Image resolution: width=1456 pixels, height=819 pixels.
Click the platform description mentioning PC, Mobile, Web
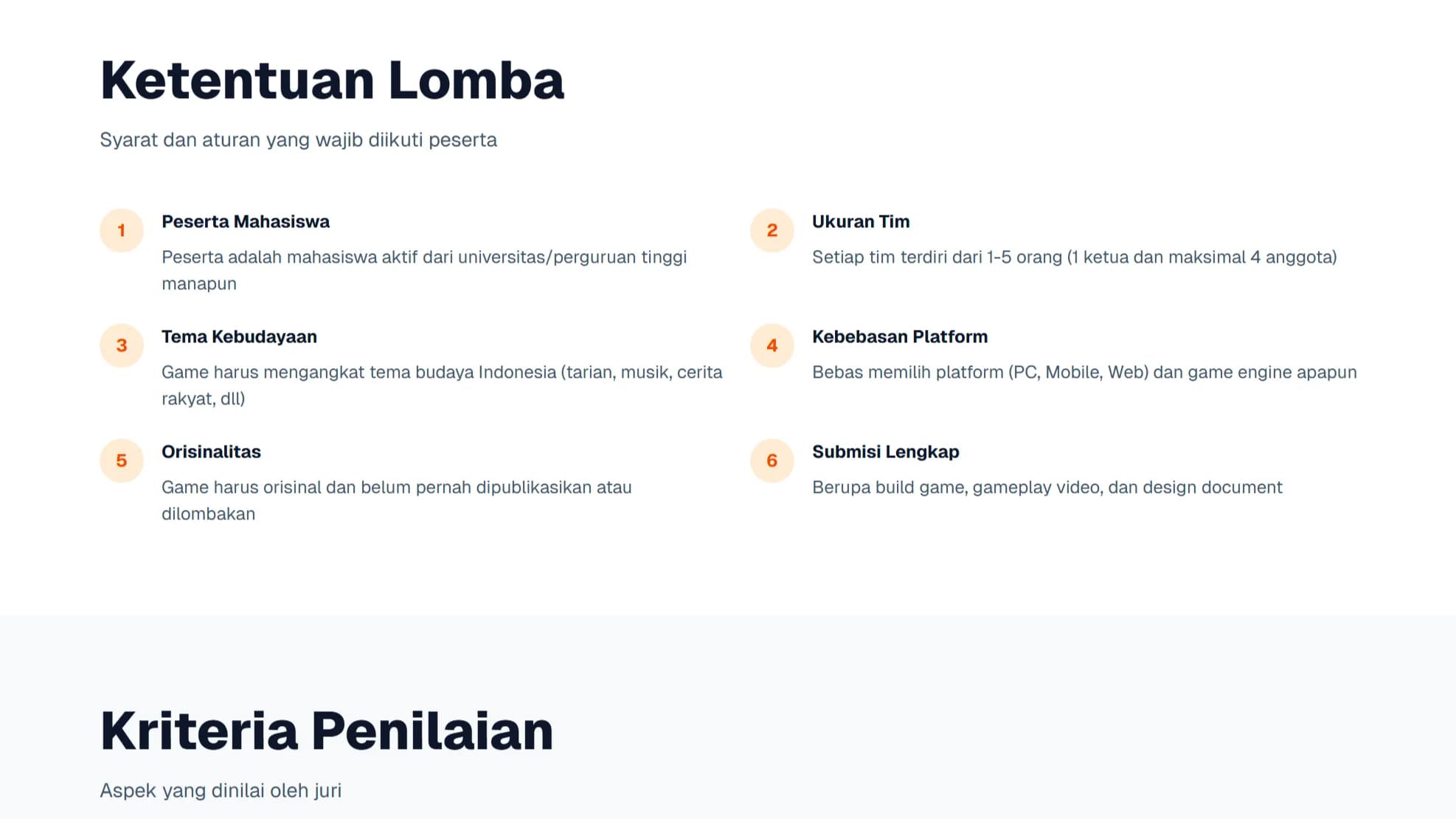1084,373
